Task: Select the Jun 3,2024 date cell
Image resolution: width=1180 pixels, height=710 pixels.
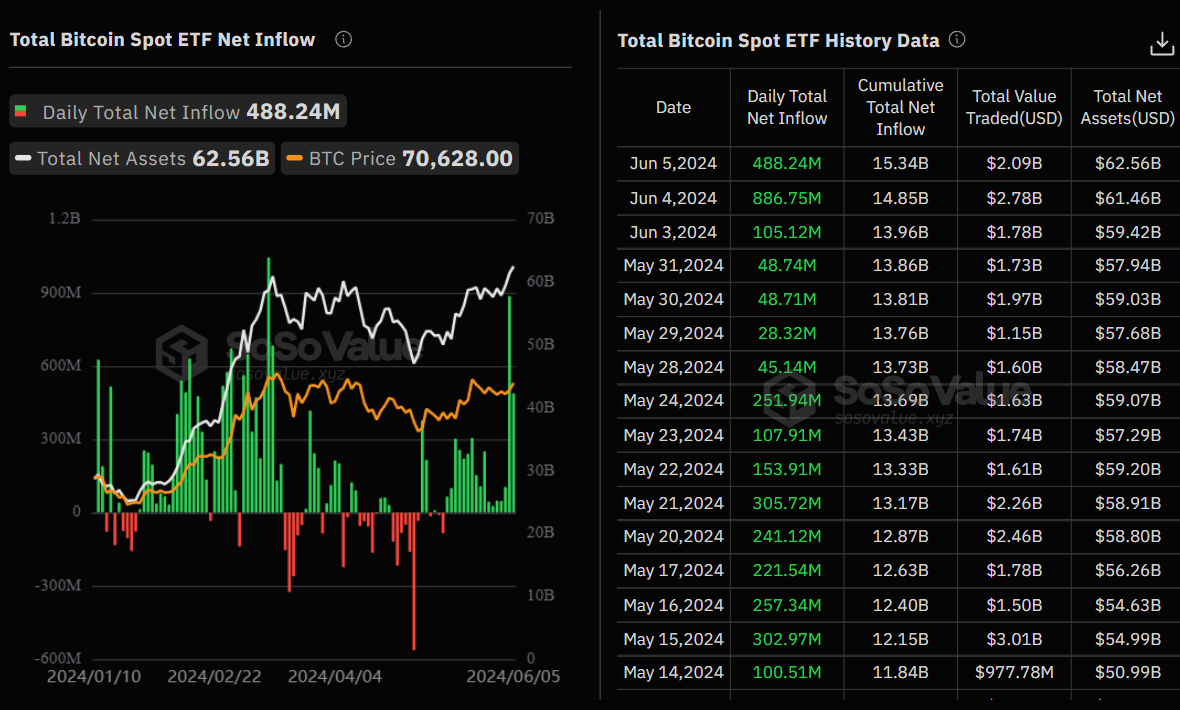Action: (674, 232)
